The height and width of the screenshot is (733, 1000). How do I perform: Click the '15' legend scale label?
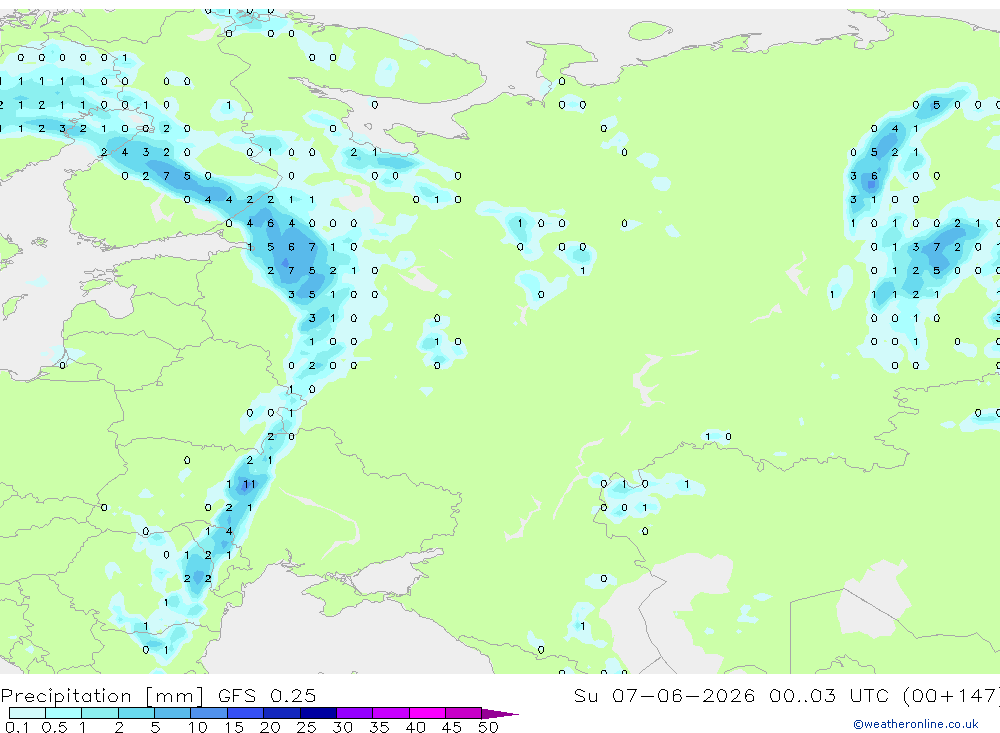point(233,727)
